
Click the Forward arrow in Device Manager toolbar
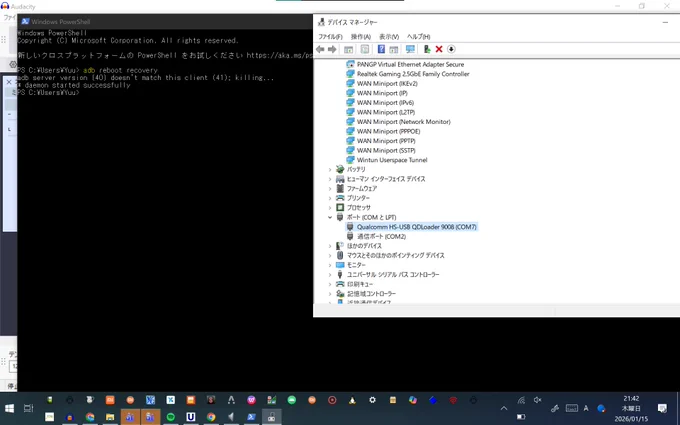[332, 49]
